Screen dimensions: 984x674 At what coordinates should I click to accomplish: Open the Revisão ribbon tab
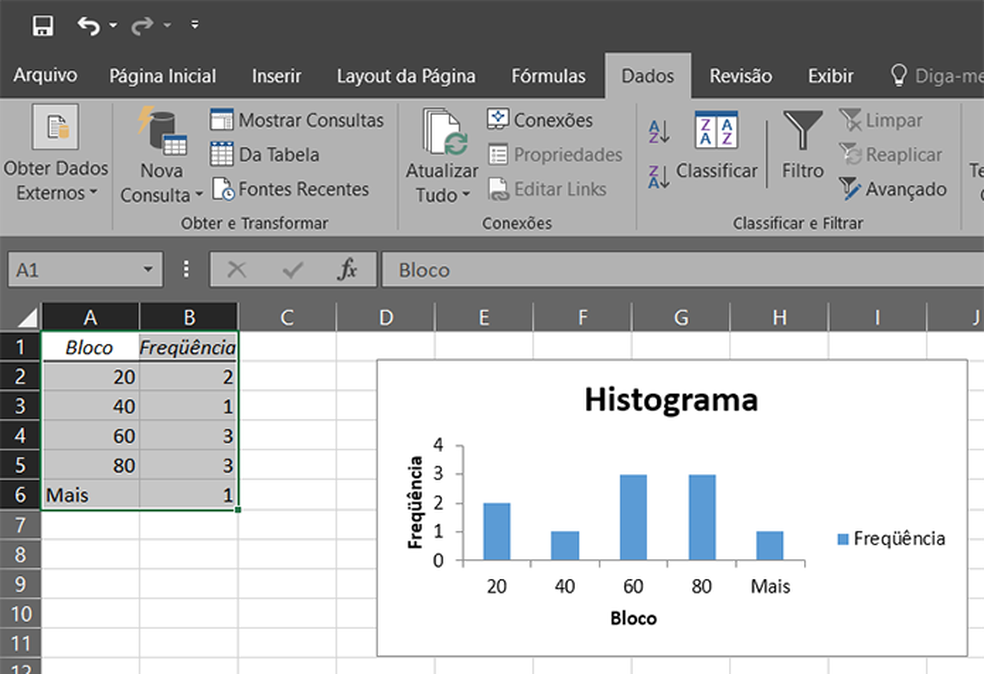(740, 75)
